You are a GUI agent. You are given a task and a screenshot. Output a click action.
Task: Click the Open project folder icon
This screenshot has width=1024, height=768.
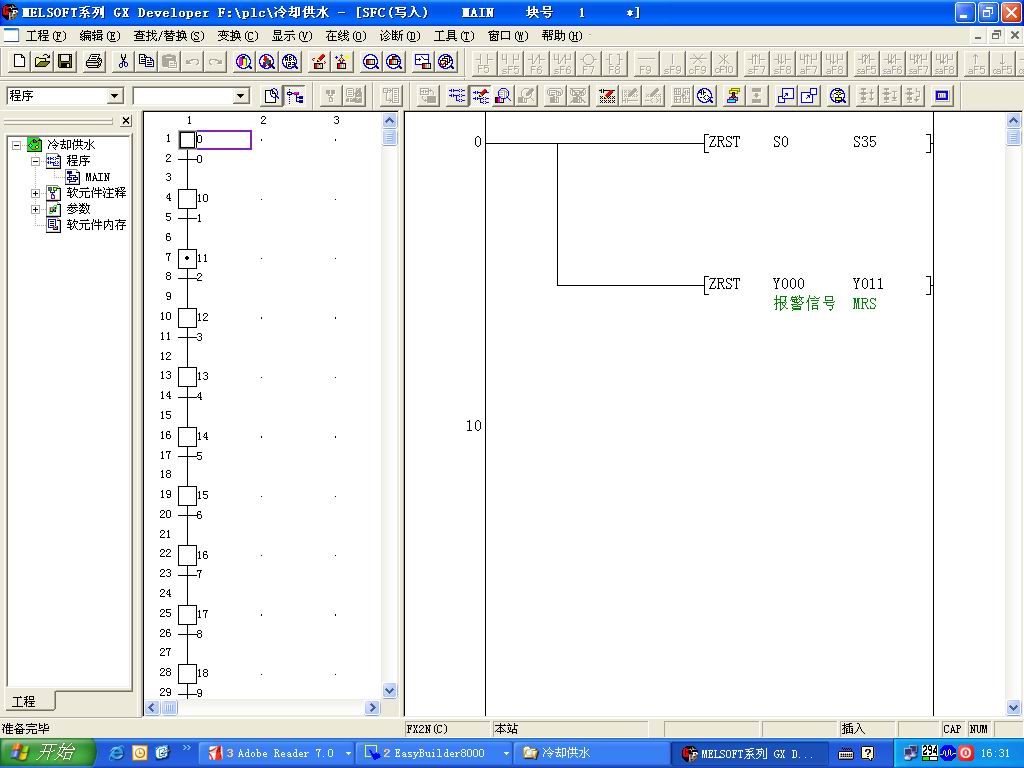tap(42, 62)
